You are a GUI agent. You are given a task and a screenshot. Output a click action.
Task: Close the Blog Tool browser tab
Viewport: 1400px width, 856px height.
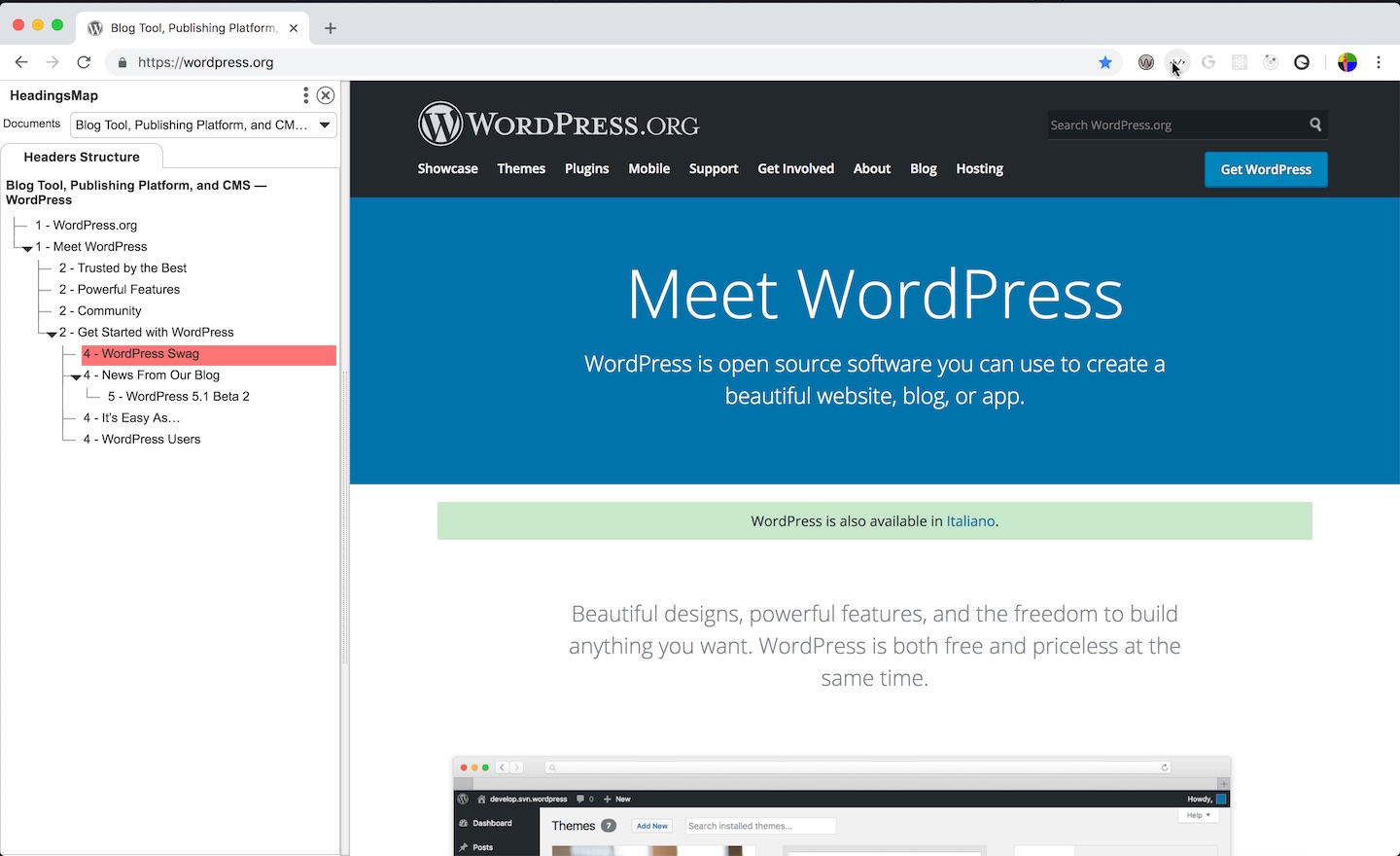294,28
